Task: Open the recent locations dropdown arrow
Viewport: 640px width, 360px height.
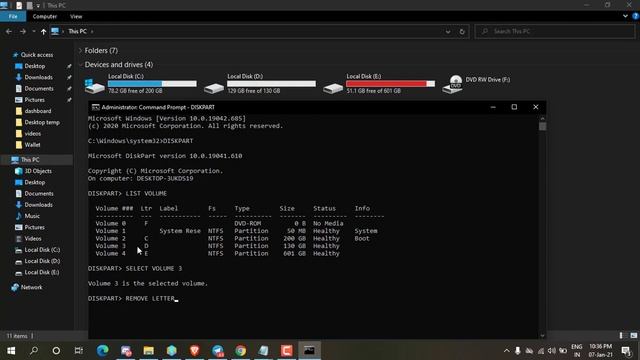Action: point(34,31)
